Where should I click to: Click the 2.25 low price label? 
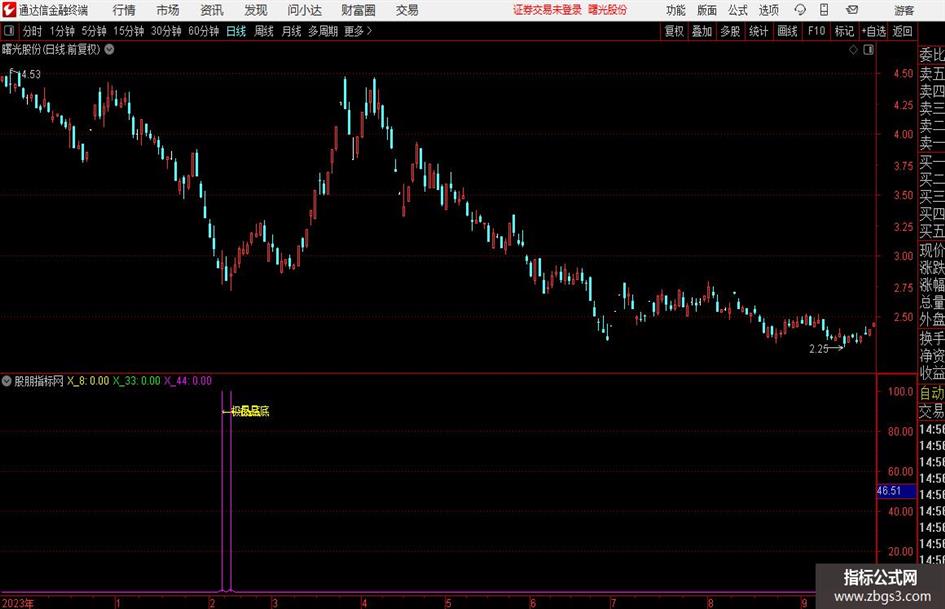pyautogui.click(x=818, y=349)
